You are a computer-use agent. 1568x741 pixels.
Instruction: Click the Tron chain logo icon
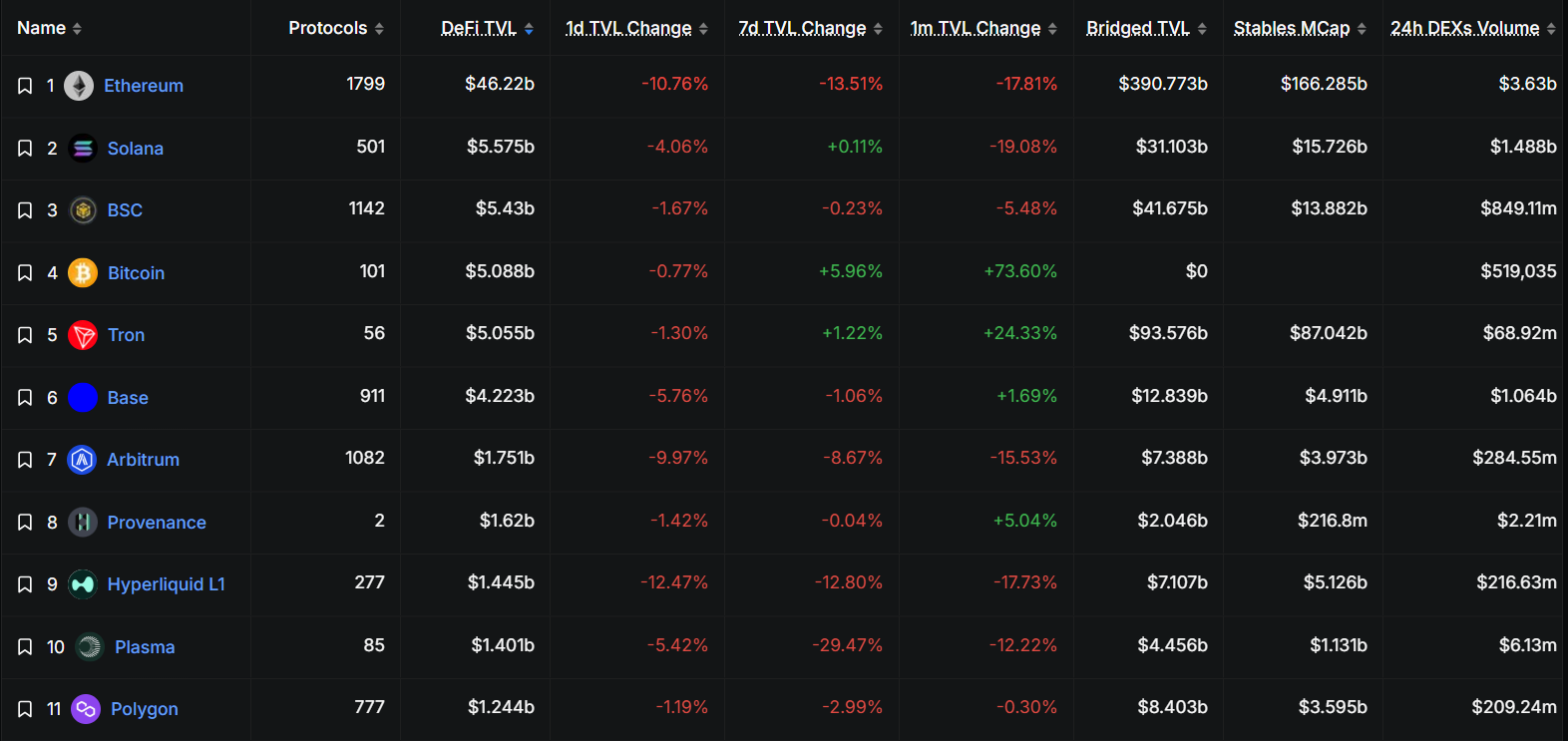[x=83, y=335]
